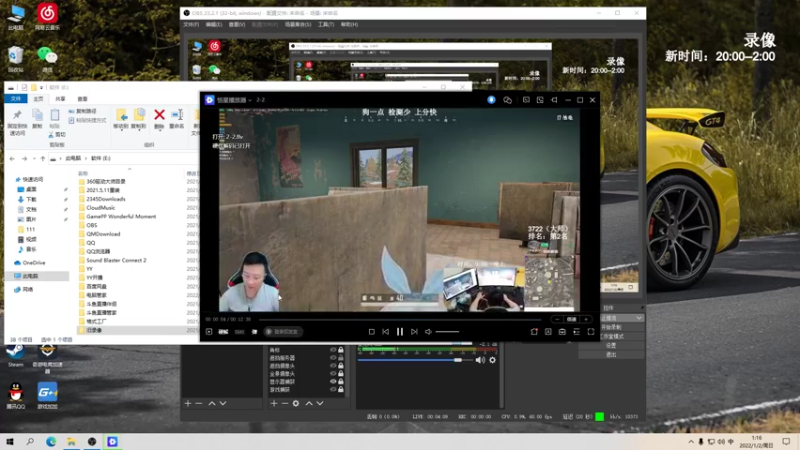Toggle visibility of 角标 source in OBS
This screenshot has height=450, width=800.
click(x=333, y=350)
